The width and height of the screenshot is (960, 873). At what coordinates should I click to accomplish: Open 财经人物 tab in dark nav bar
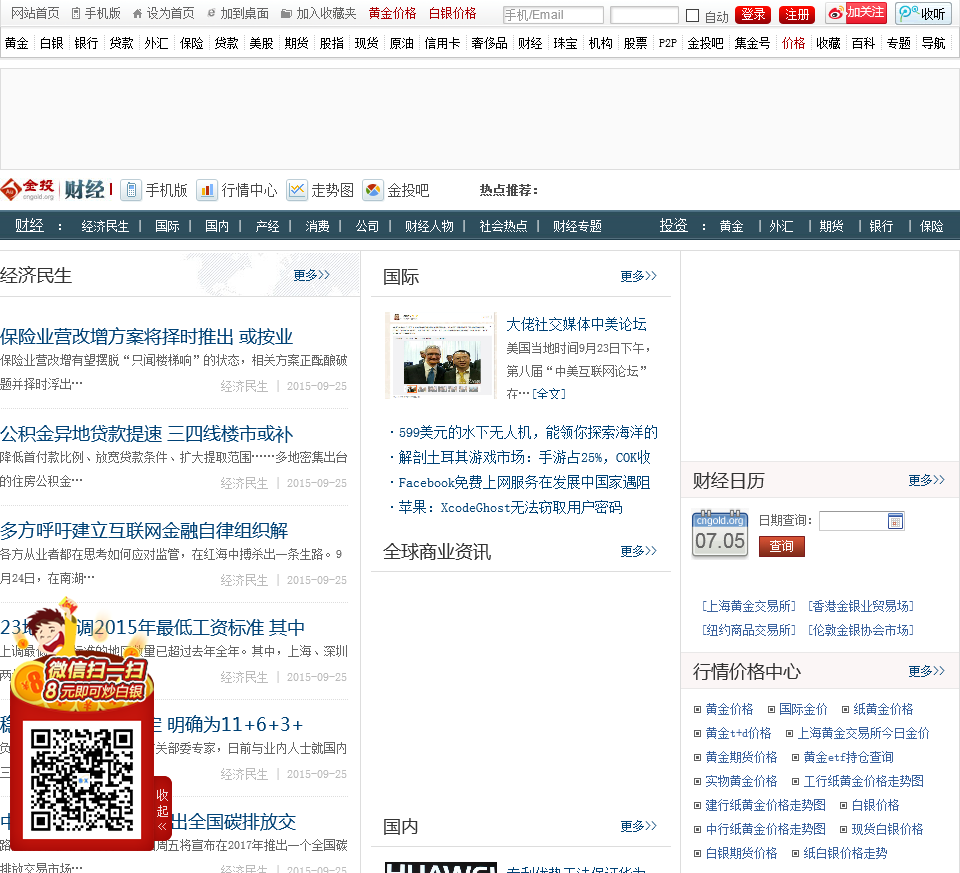(429, 227)
